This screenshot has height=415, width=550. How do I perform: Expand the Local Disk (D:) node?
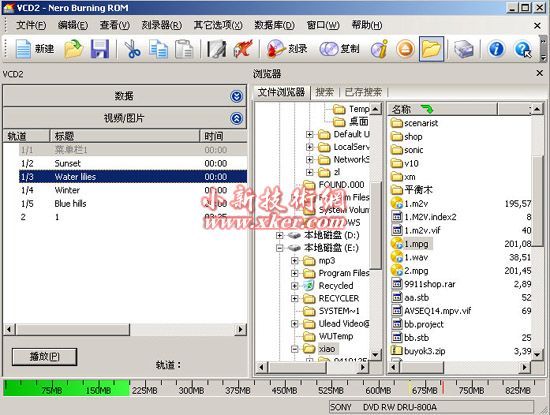[279, 235]
